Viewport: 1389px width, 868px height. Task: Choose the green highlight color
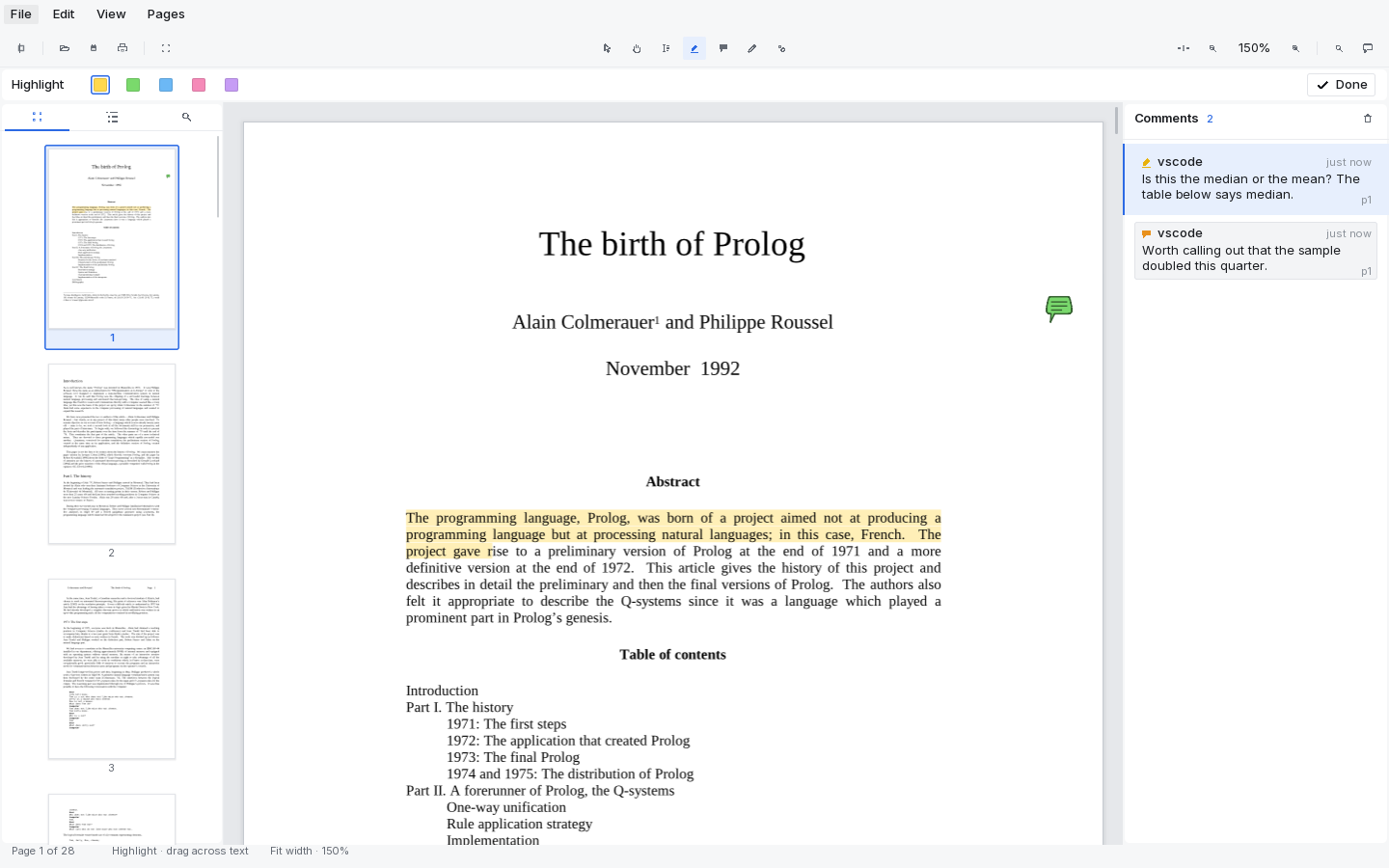[133, 85]
